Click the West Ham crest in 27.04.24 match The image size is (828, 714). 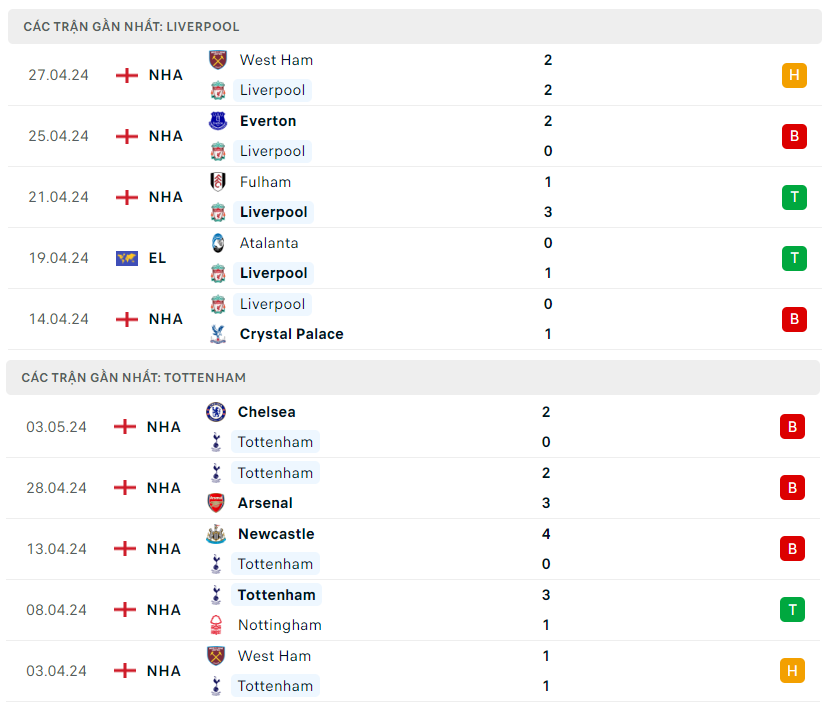pos(217,60)
